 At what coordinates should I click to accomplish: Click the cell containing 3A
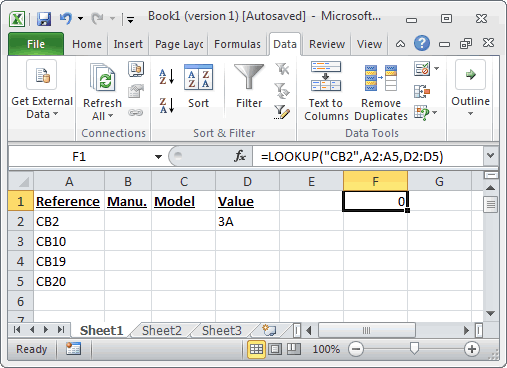point(247,221)
